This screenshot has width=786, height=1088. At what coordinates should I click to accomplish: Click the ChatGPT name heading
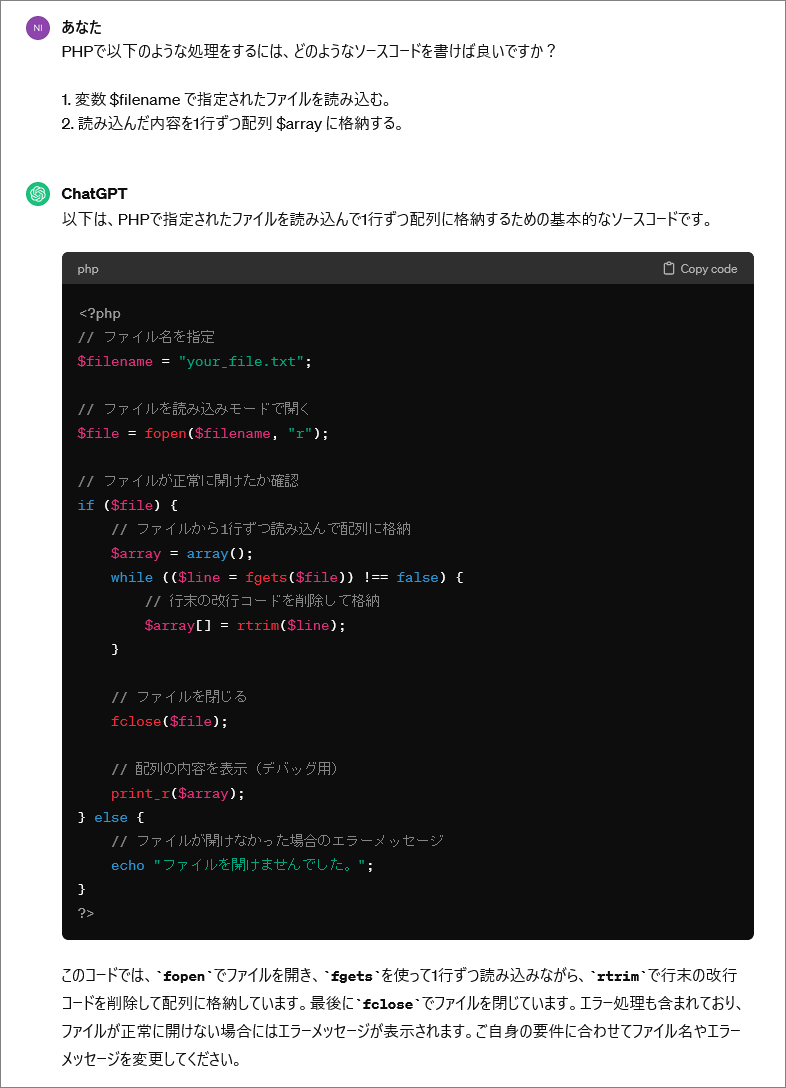click(94, 194)
